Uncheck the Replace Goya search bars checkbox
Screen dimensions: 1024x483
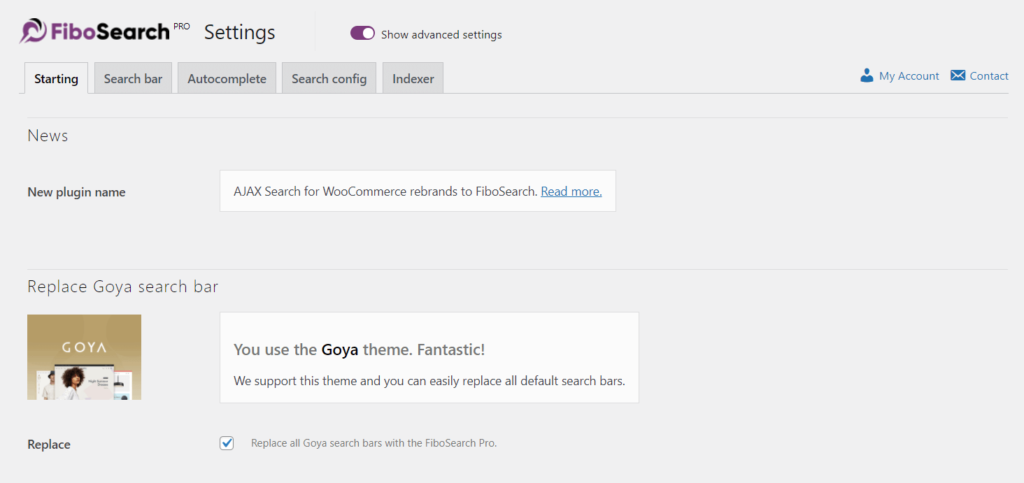tap(227, 443)
